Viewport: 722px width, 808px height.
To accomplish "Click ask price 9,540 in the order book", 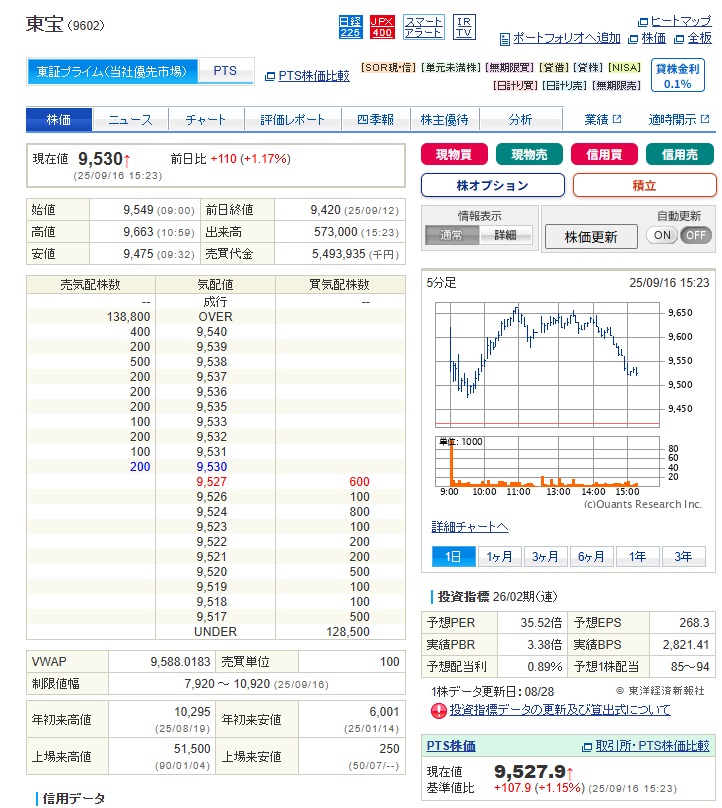I will click(x=211, y=332).
